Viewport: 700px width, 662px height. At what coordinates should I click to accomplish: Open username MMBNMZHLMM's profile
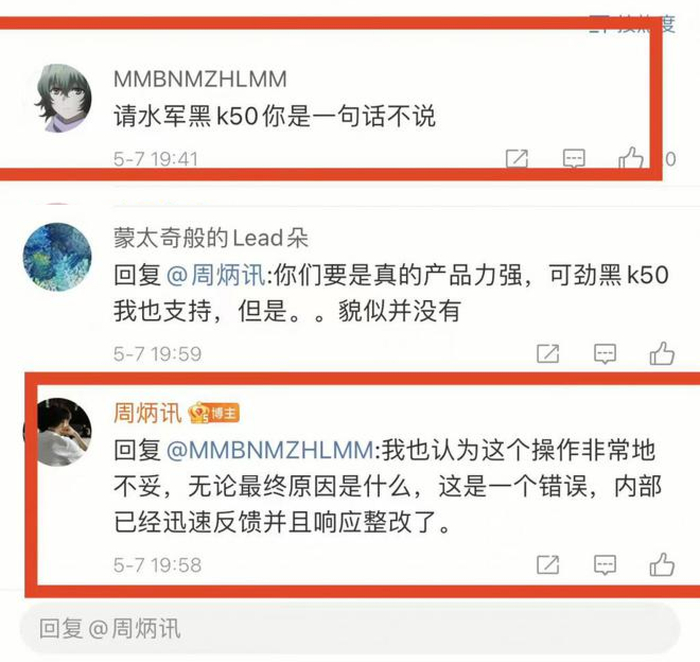(x=200, y=79)
